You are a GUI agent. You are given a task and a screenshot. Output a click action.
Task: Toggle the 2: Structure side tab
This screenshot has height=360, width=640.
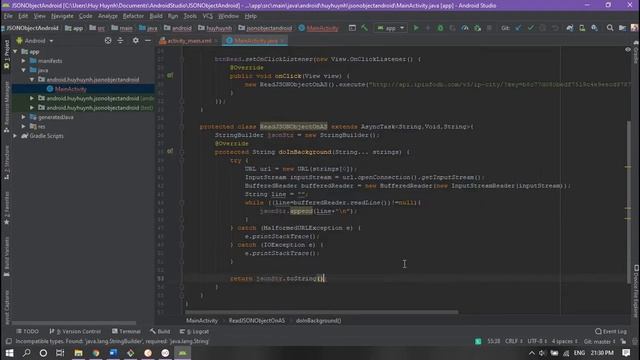click(6, 162)
